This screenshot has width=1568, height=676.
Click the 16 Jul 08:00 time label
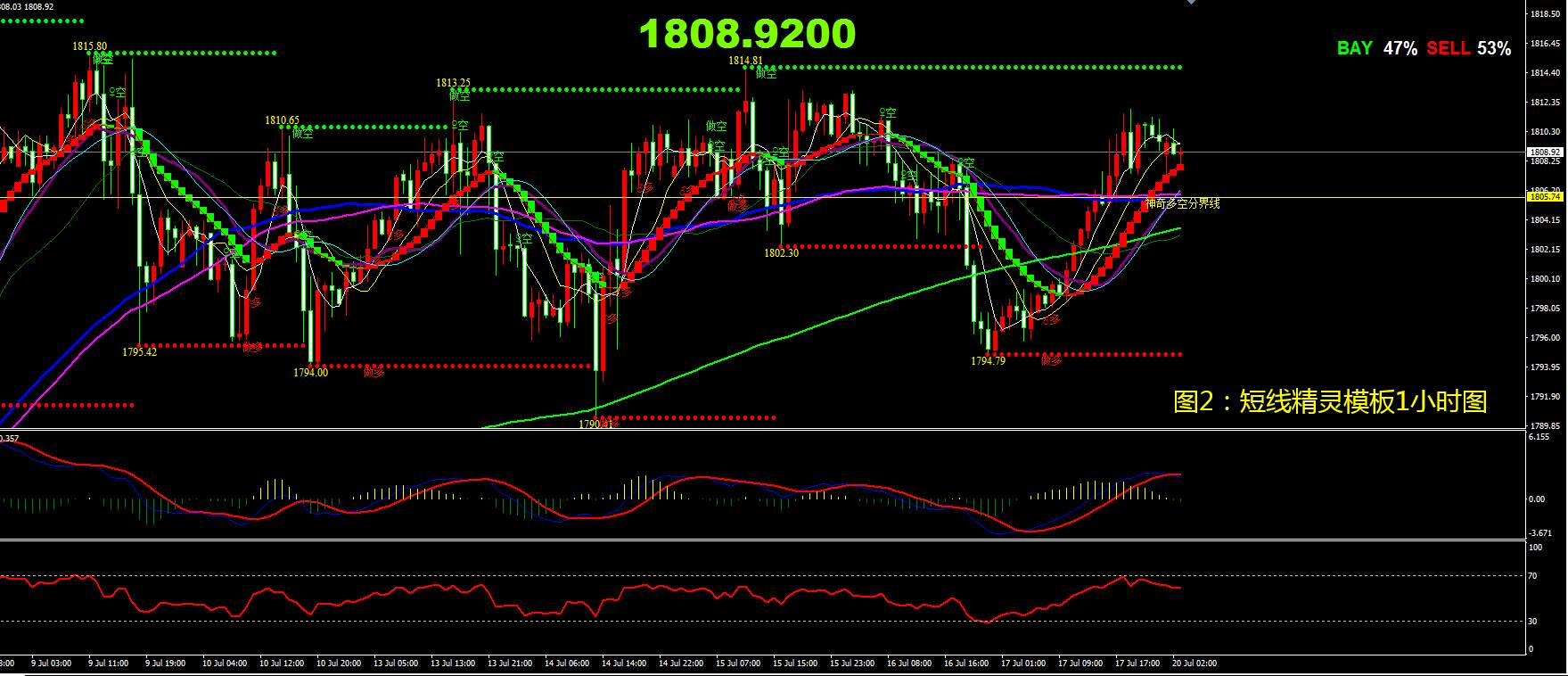coord(909,664)
